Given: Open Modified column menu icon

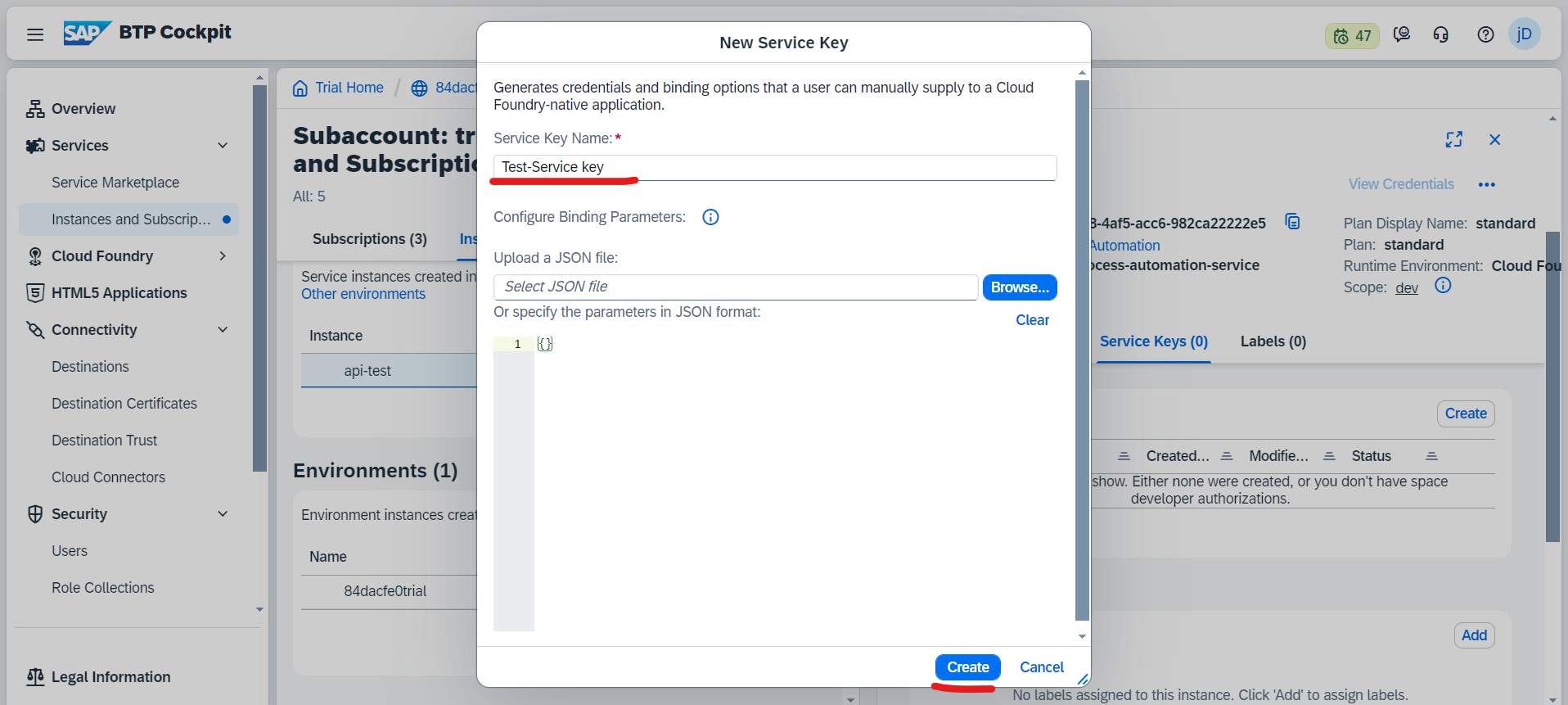Looking at the screenshot, I should tap(1329, 456).
